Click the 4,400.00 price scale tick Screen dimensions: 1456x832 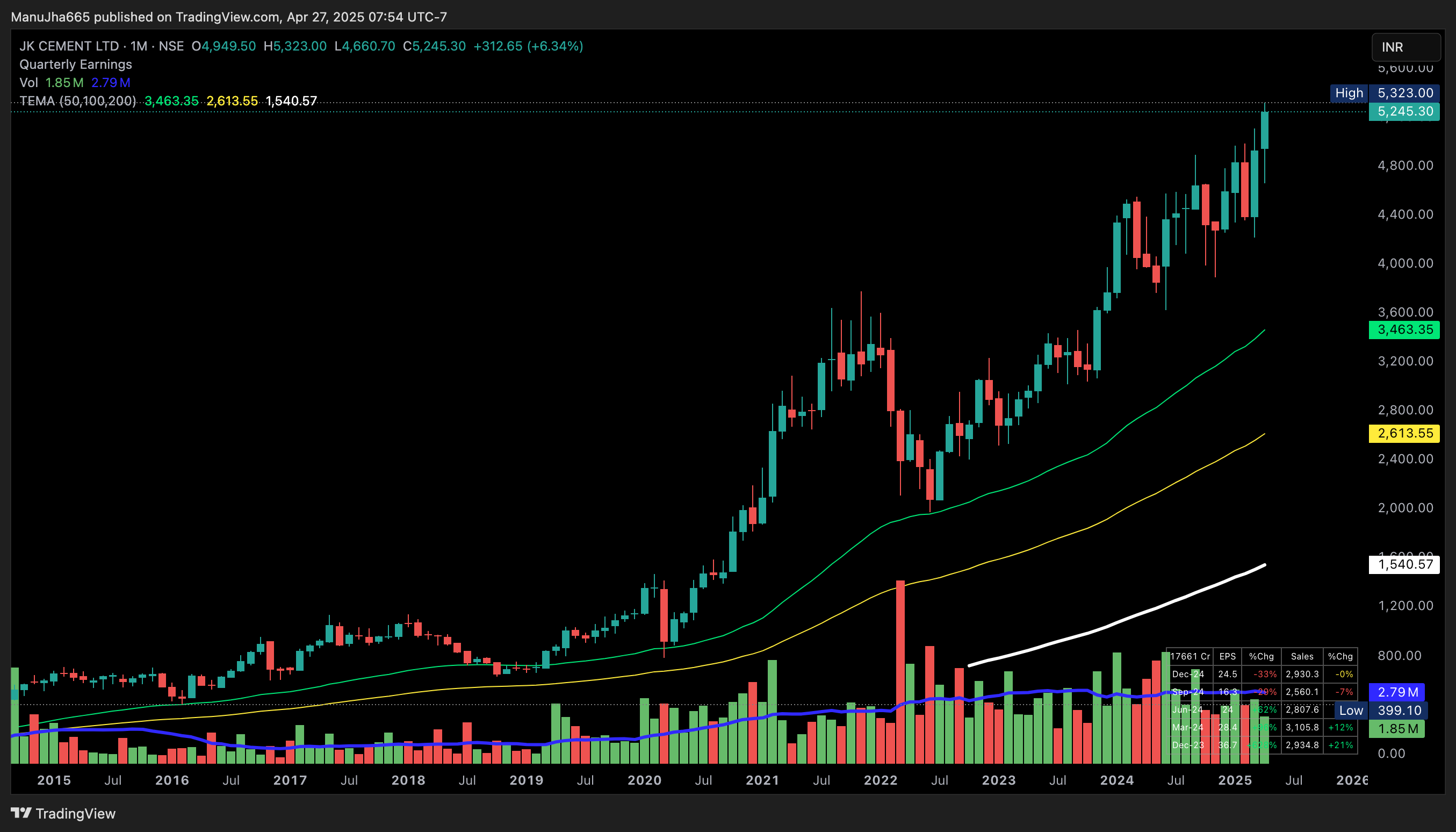pos(1405,214)
